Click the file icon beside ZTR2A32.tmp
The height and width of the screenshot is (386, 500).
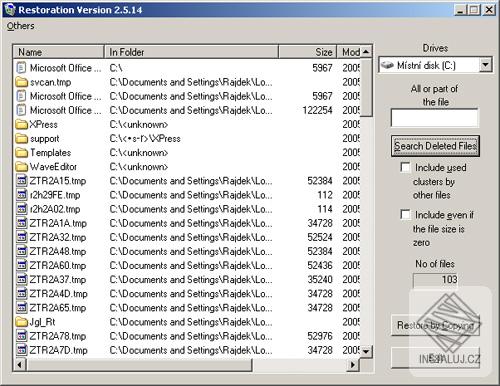(21, 237)
